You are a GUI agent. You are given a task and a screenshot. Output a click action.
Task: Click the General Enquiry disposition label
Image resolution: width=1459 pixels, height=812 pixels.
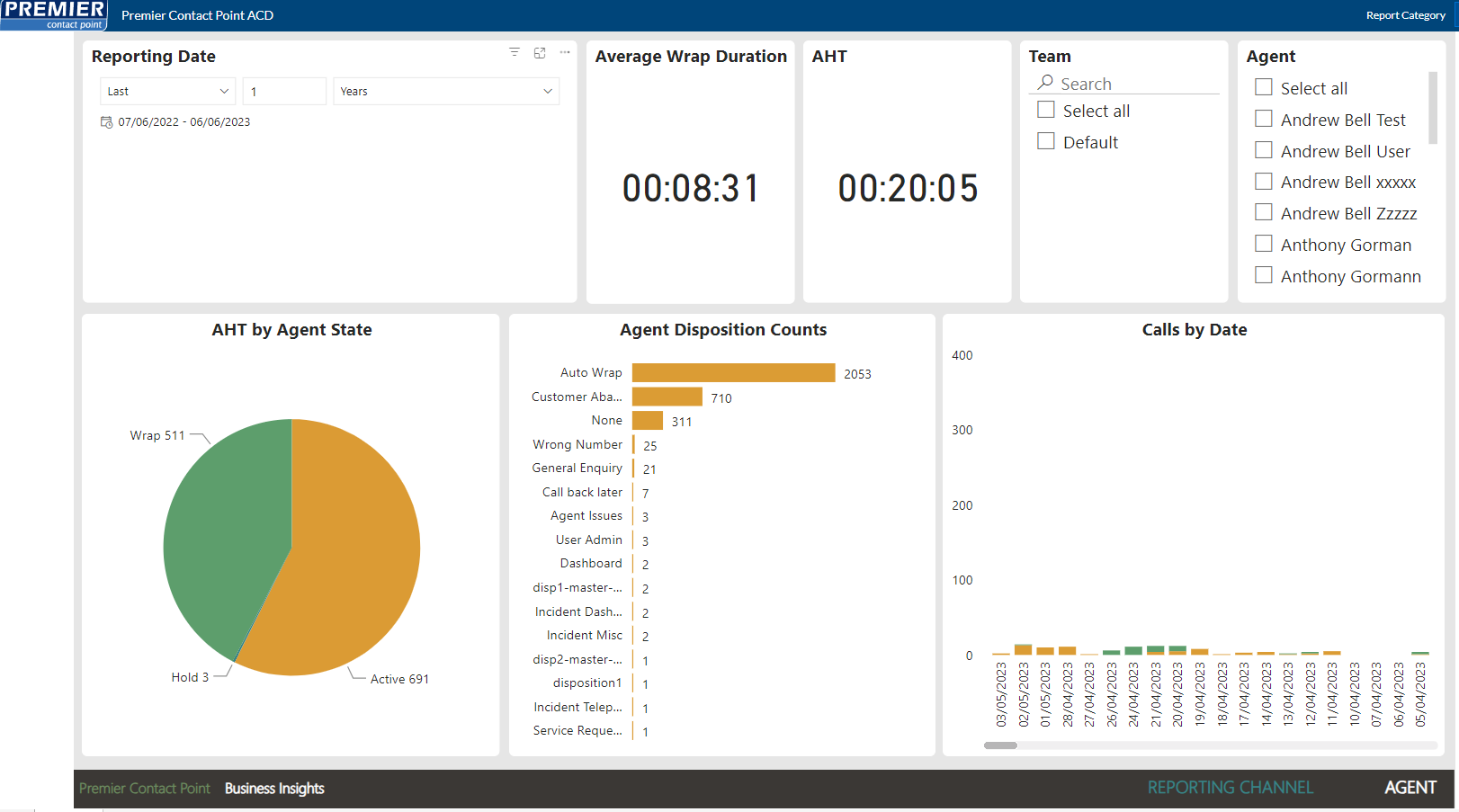pyautogui.click(x=577, y=468)
